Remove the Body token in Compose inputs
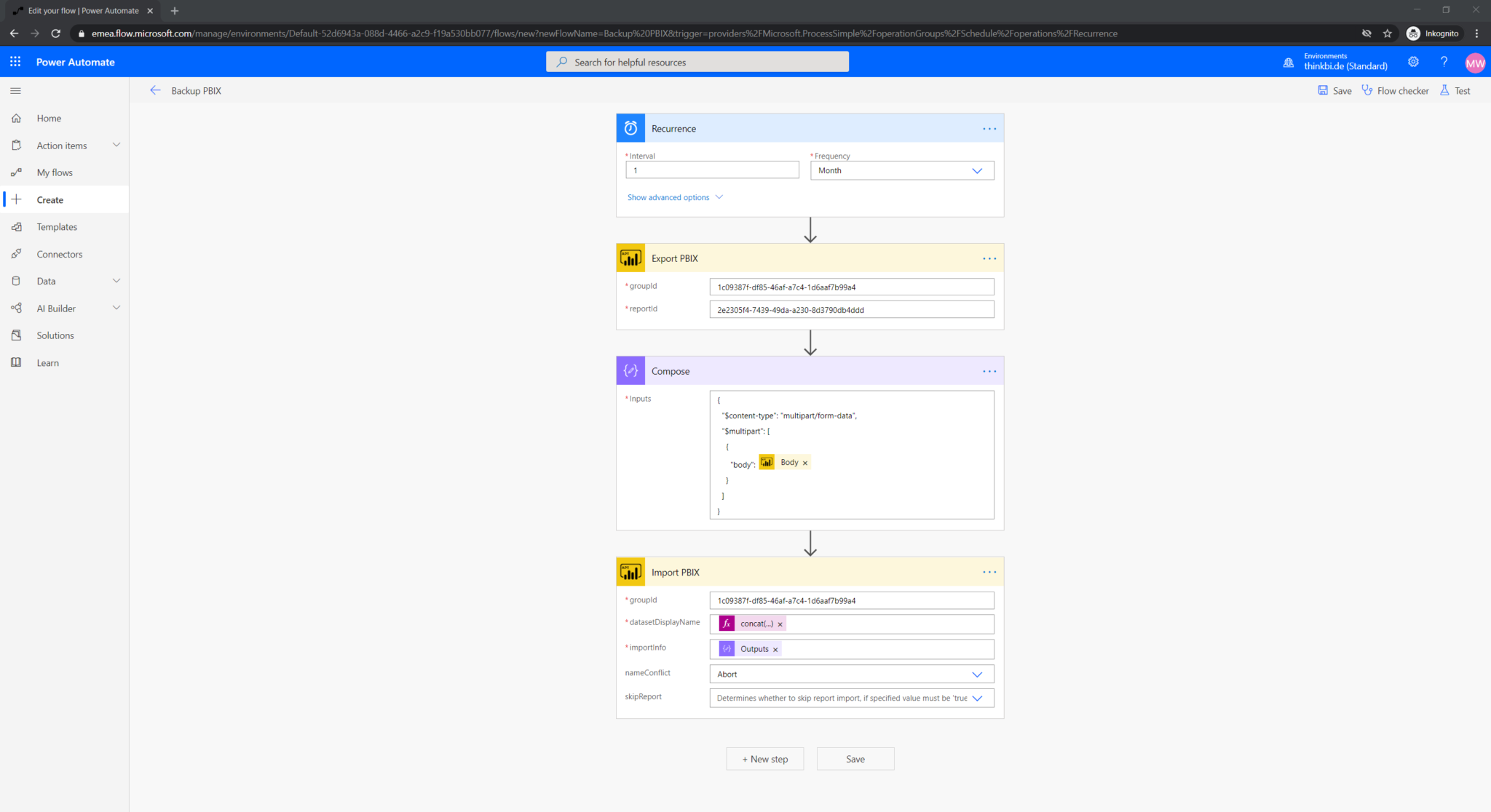The width and height of the screenshot is (1491, 812). click(805, 462)
